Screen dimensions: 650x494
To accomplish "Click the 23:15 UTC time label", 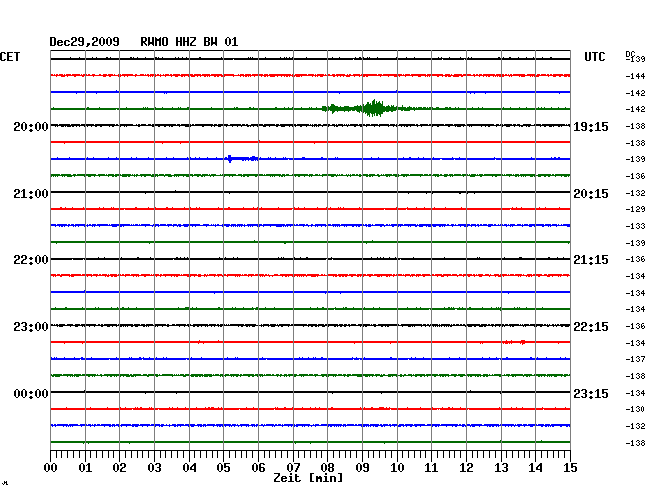I will tap(591, 393).
